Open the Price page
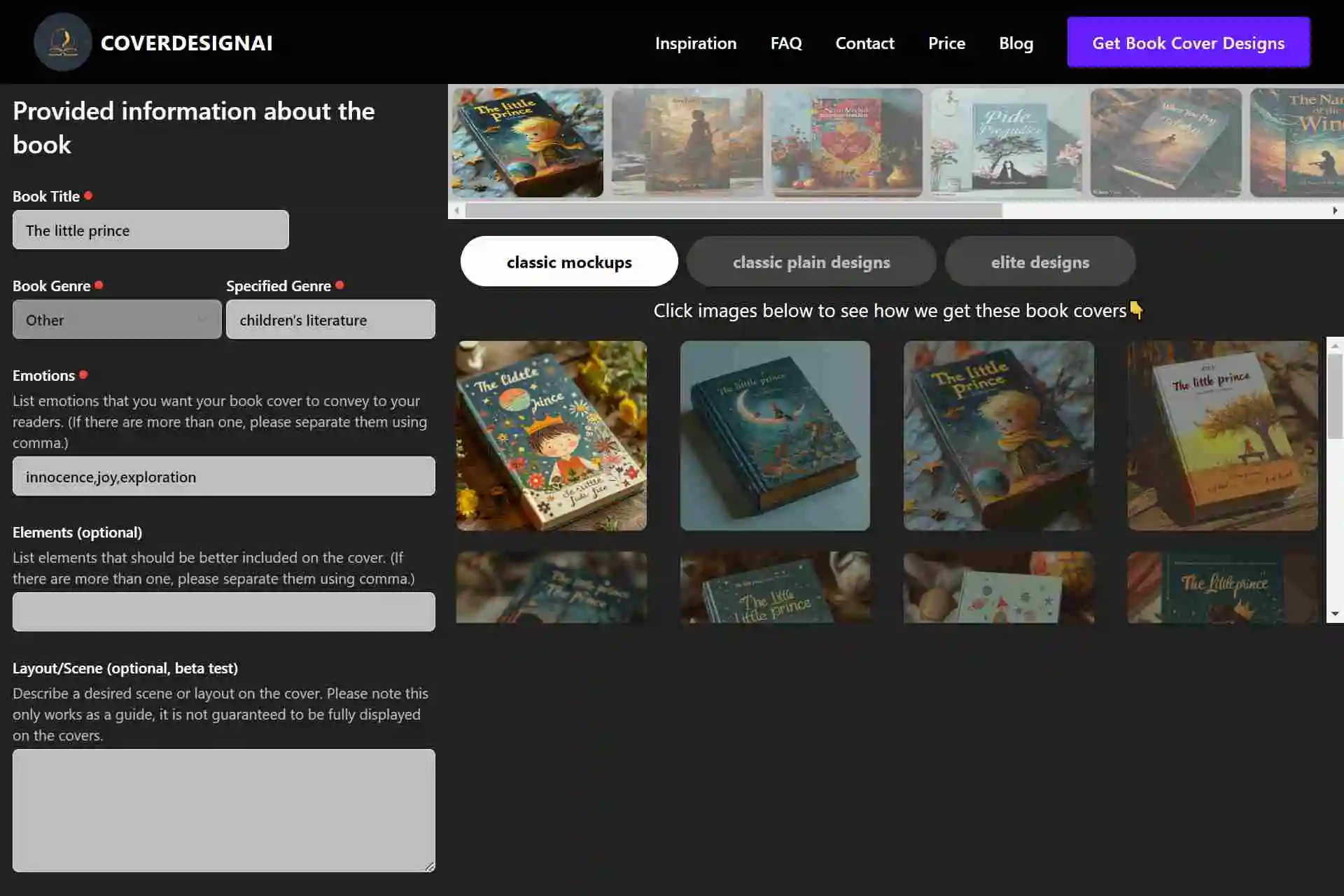This screenshot has width=1344, height=896. [946, 43]
